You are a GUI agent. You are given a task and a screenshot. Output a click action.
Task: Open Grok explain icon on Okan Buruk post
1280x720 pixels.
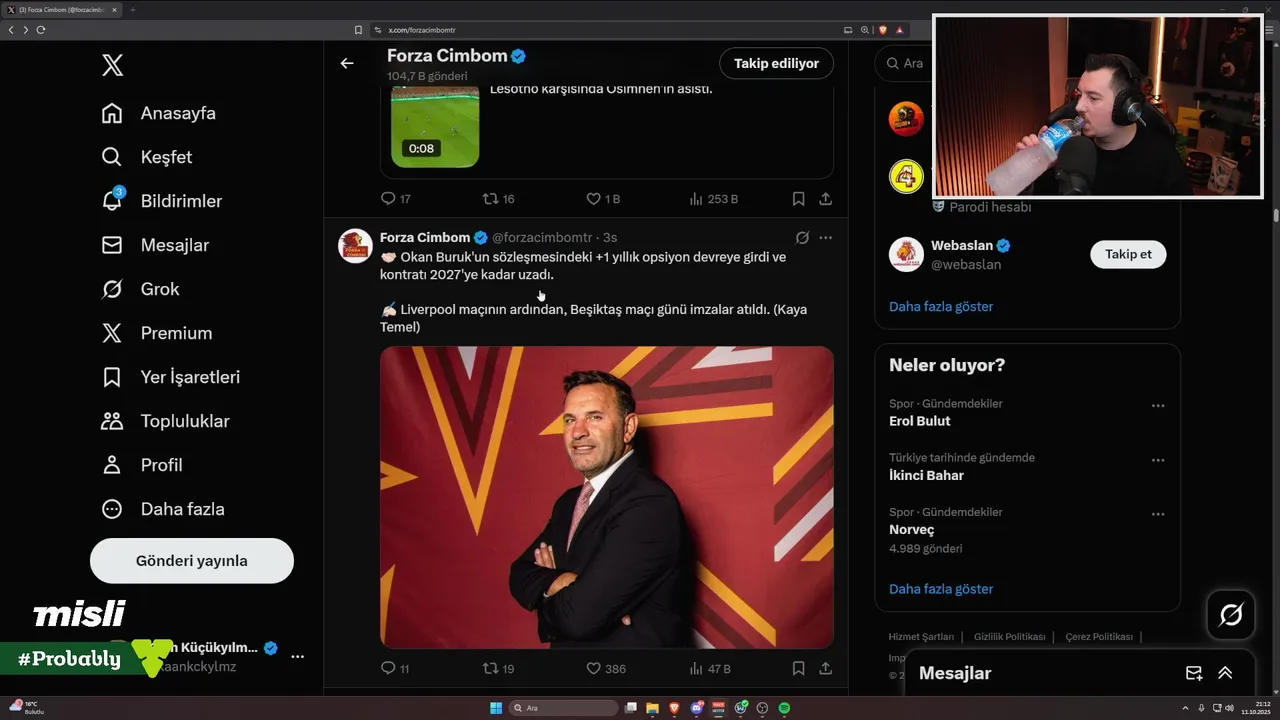coord(802,238)
